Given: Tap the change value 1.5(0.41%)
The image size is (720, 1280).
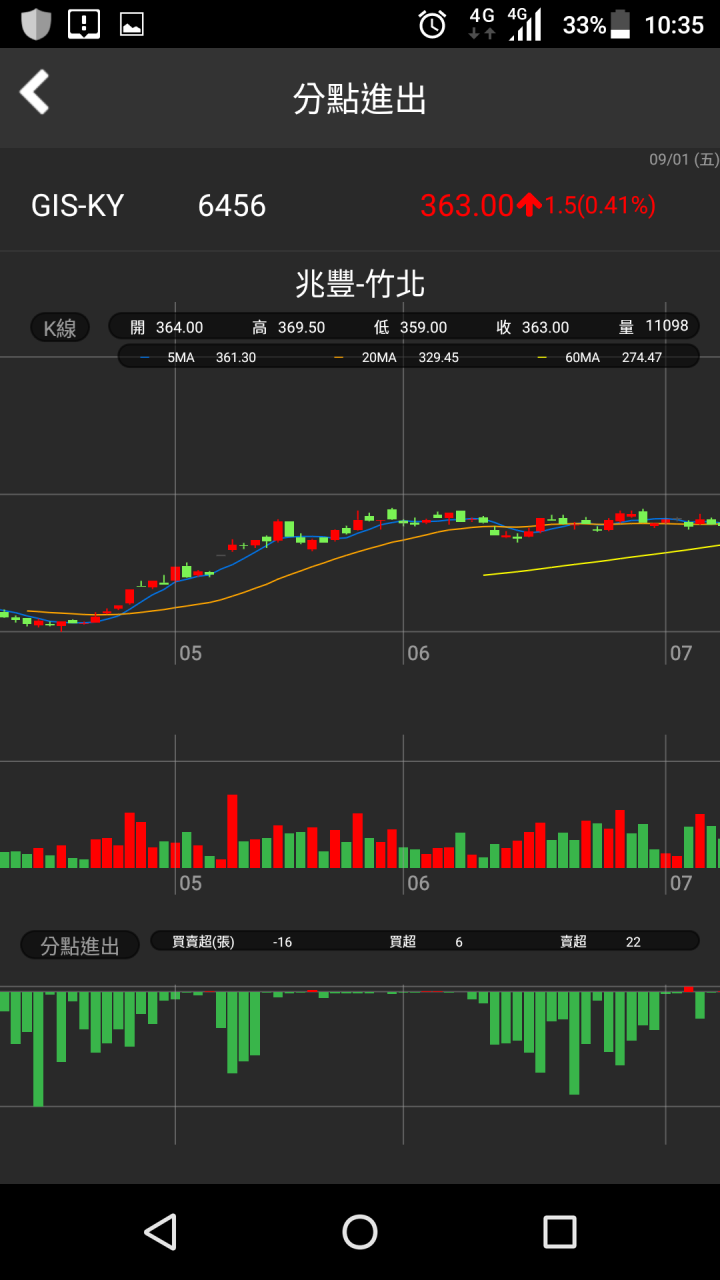Looking at the screenshot, I should [x=600, y=205].
